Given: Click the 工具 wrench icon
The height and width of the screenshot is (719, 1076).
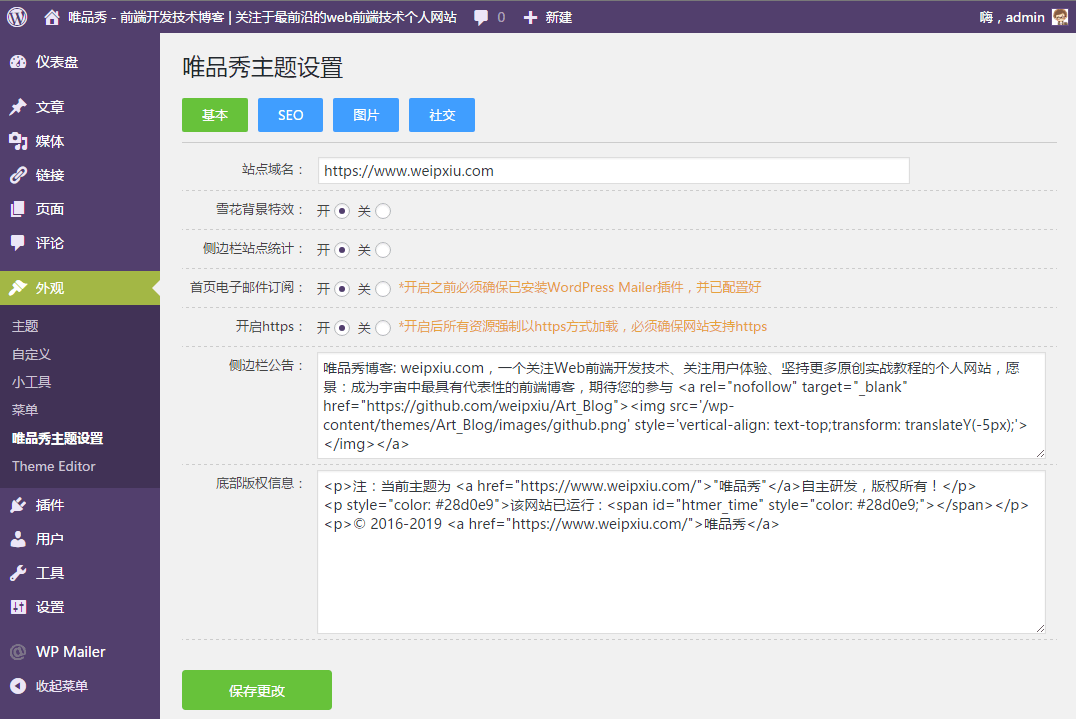Looking at the screenshot, I should pos(18,574).
